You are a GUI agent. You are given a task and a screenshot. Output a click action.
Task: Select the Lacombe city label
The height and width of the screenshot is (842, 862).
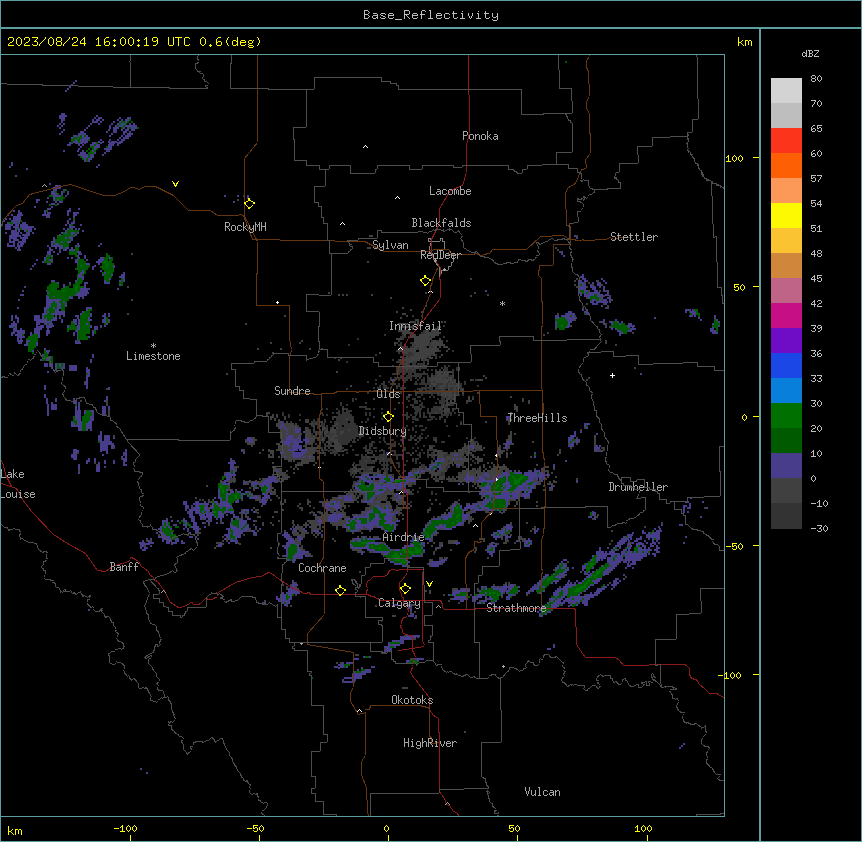(x=450, y=191)
